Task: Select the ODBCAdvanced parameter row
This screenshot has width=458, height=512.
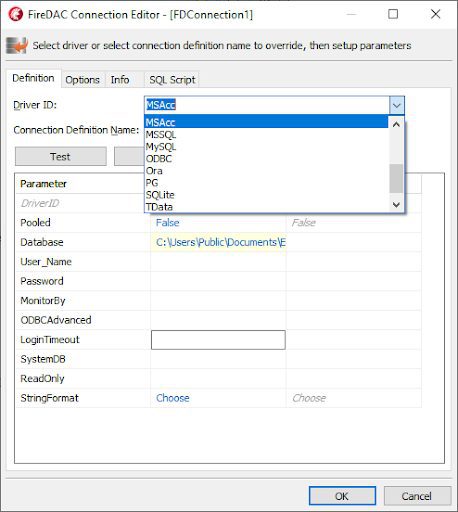Action: click(219, 320)
